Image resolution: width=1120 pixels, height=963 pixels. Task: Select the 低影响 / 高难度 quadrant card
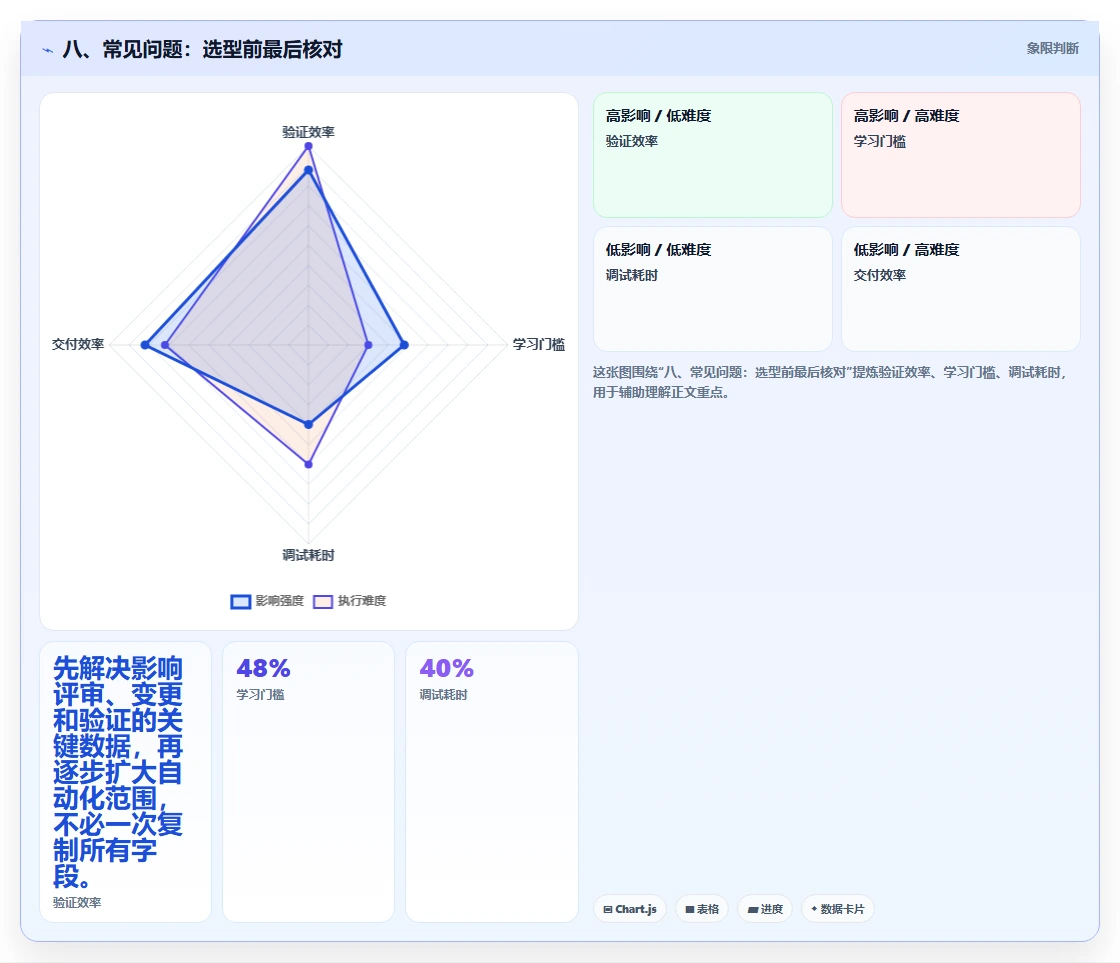(x=961, y=289)
